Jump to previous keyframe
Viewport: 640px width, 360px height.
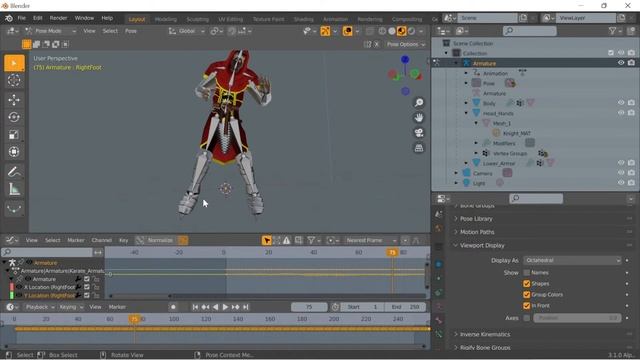pos(205,307)
